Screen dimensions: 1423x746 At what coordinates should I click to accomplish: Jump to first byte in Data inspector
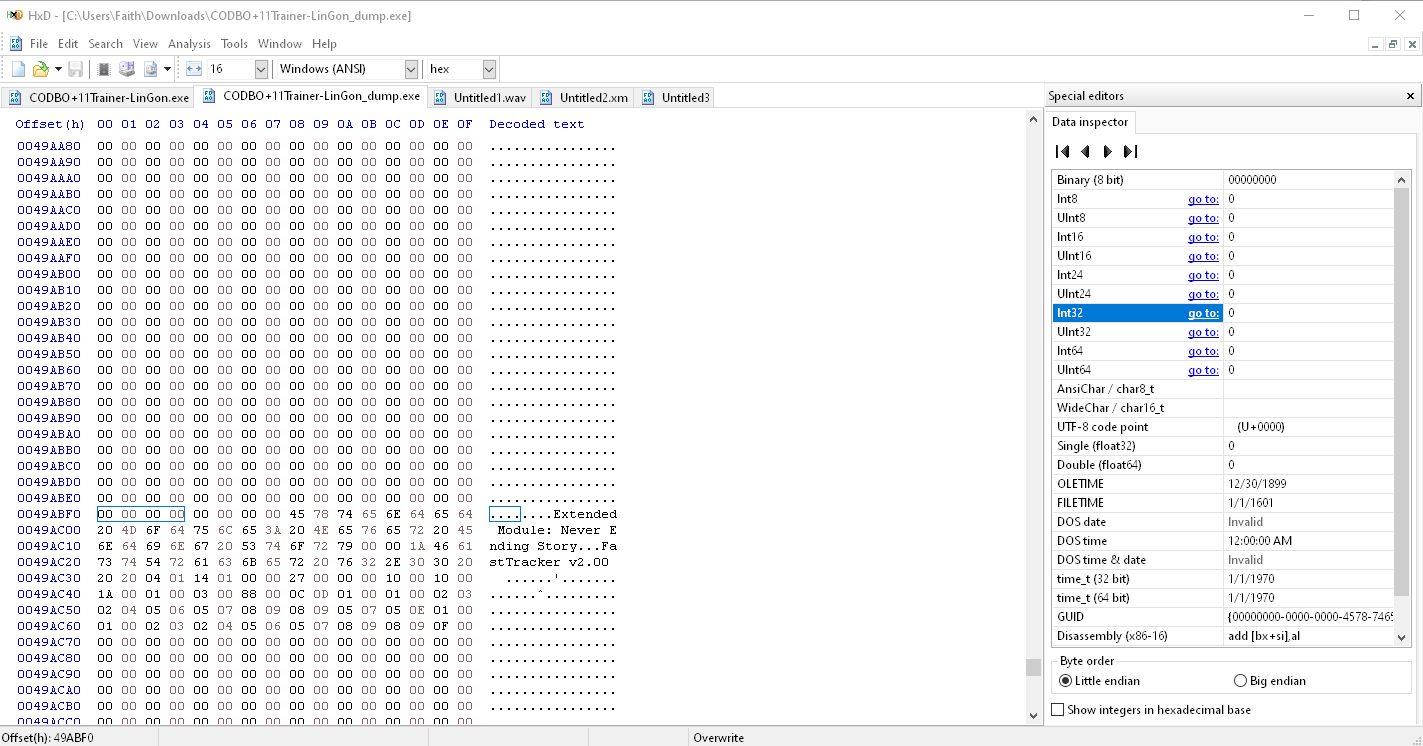click(x=1063, y=152)
